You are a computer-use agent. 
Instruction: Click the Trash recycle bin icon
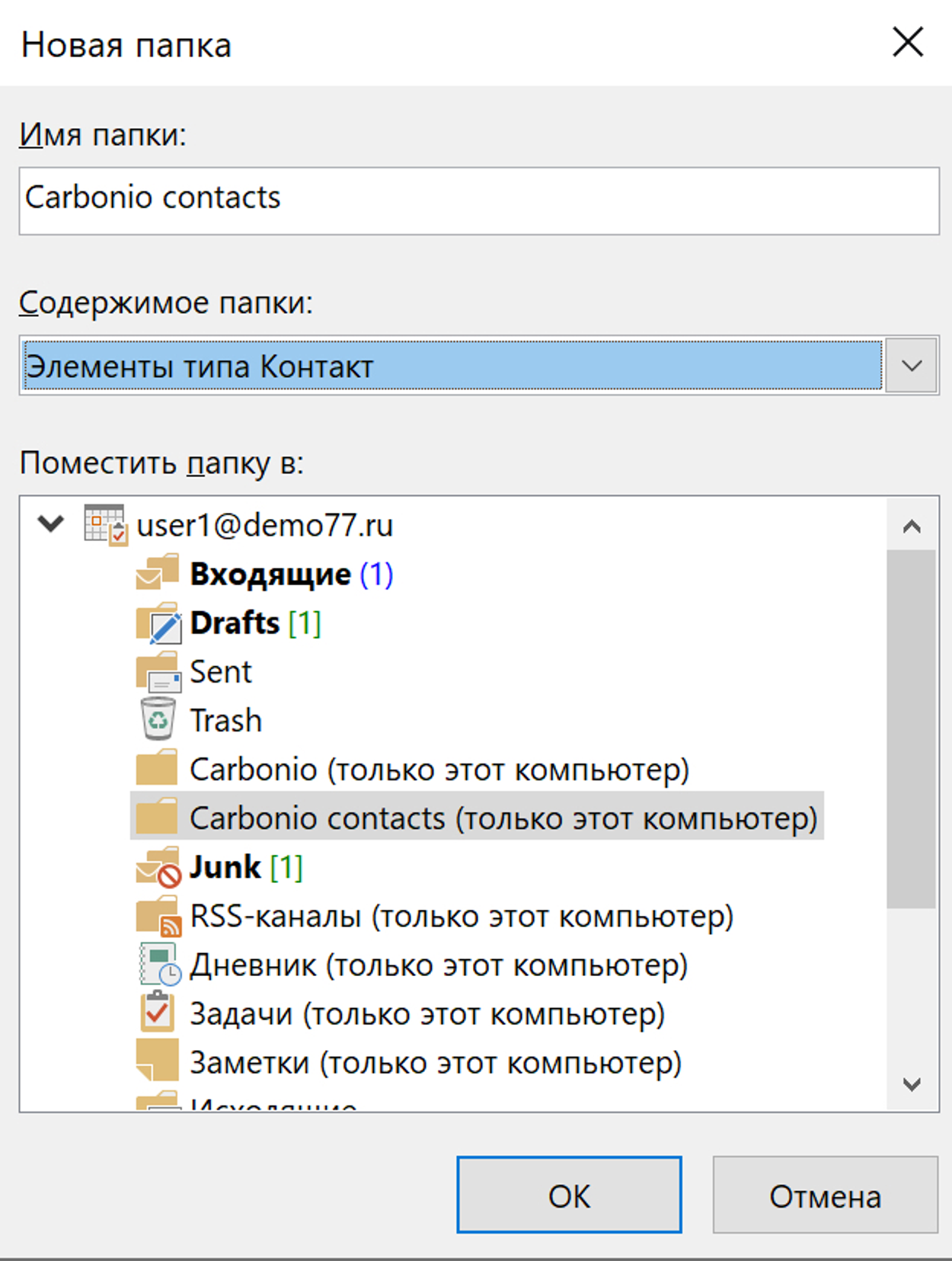158,720
